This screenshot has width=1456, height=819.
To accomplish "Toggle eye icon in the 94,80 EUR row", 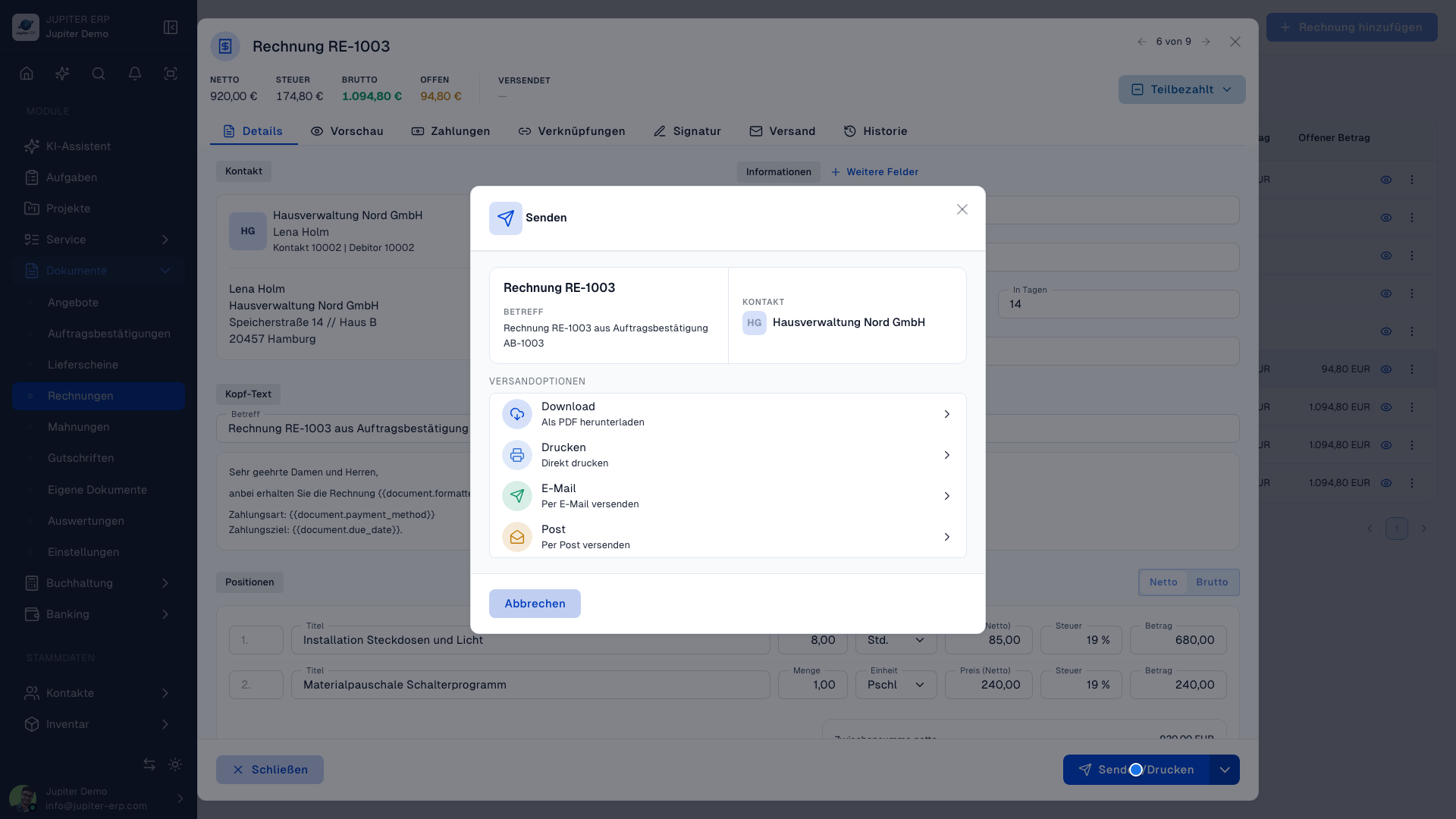I will tap(1385, 369).
